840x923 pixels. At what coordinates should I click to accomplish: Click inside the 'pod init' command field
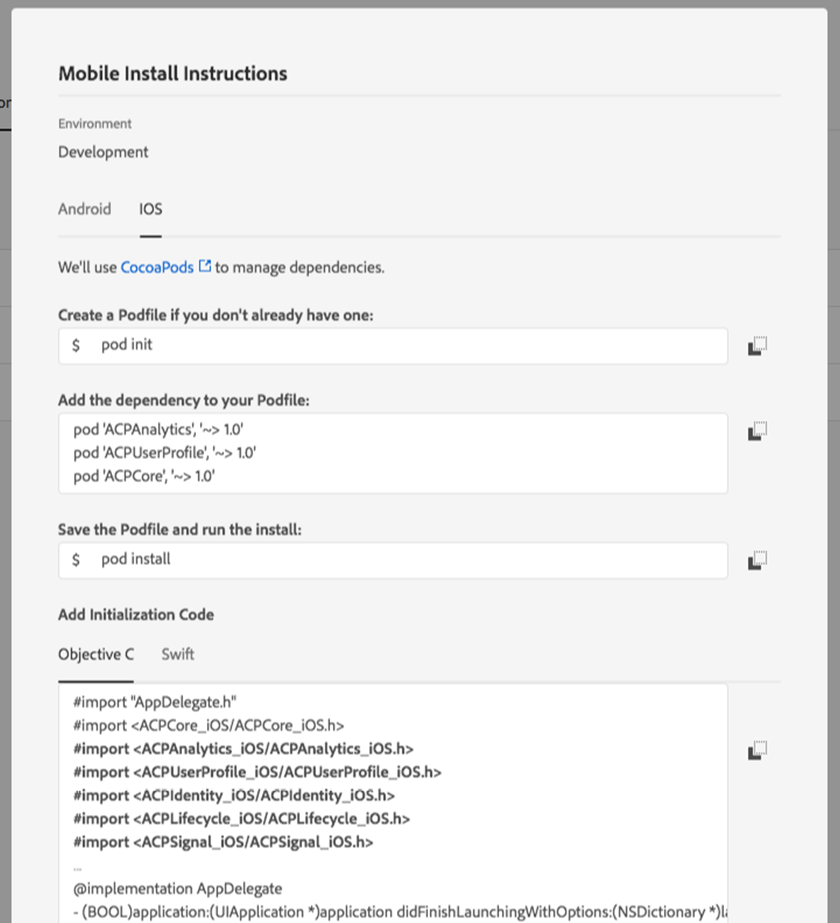click(x=400, y=345)
